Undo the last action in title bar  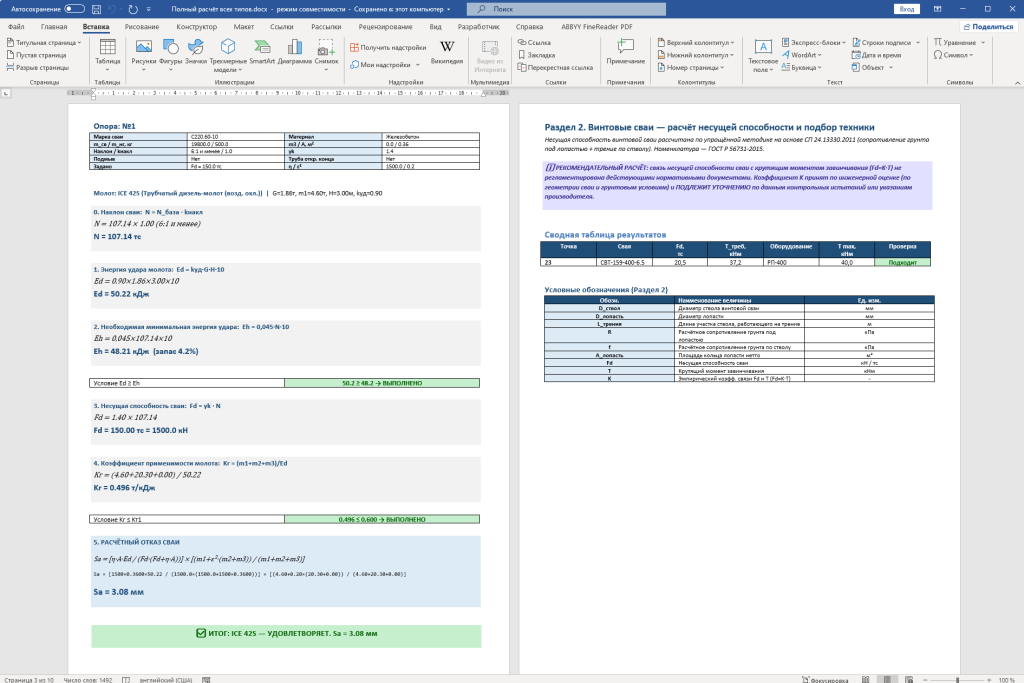[112, 9]
